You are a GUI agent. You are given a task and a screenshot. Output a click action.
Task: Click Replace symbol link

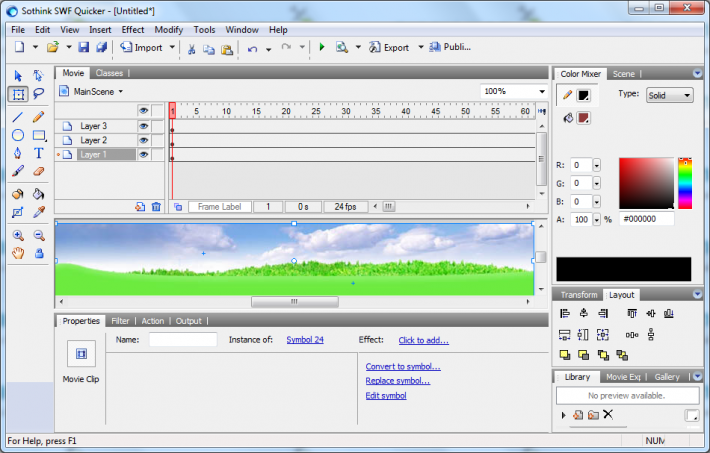click(398, 381)
